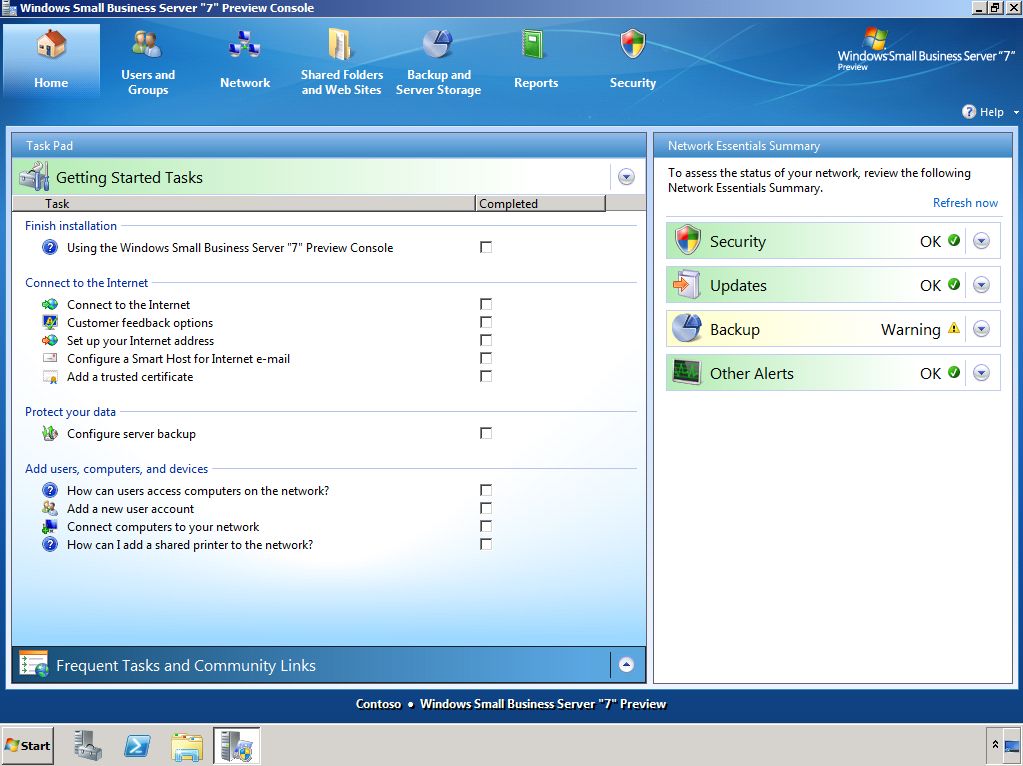Viewport: 1023px width, 766px height.
Task: Click the Server Manager taskbar icon
Action: (88, 746)
